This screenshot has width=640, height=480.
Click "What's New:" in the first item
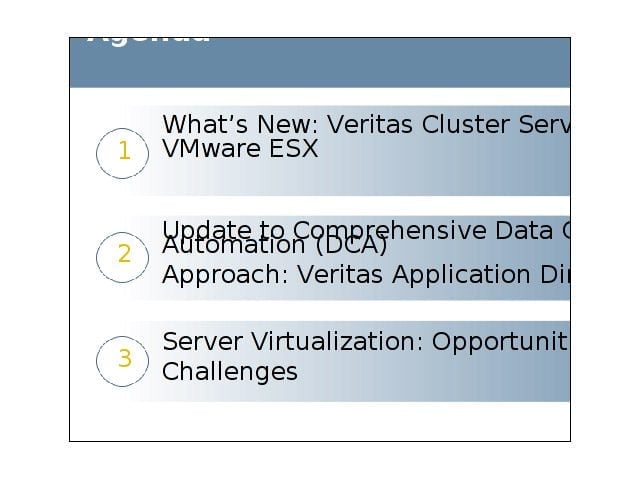240,124
